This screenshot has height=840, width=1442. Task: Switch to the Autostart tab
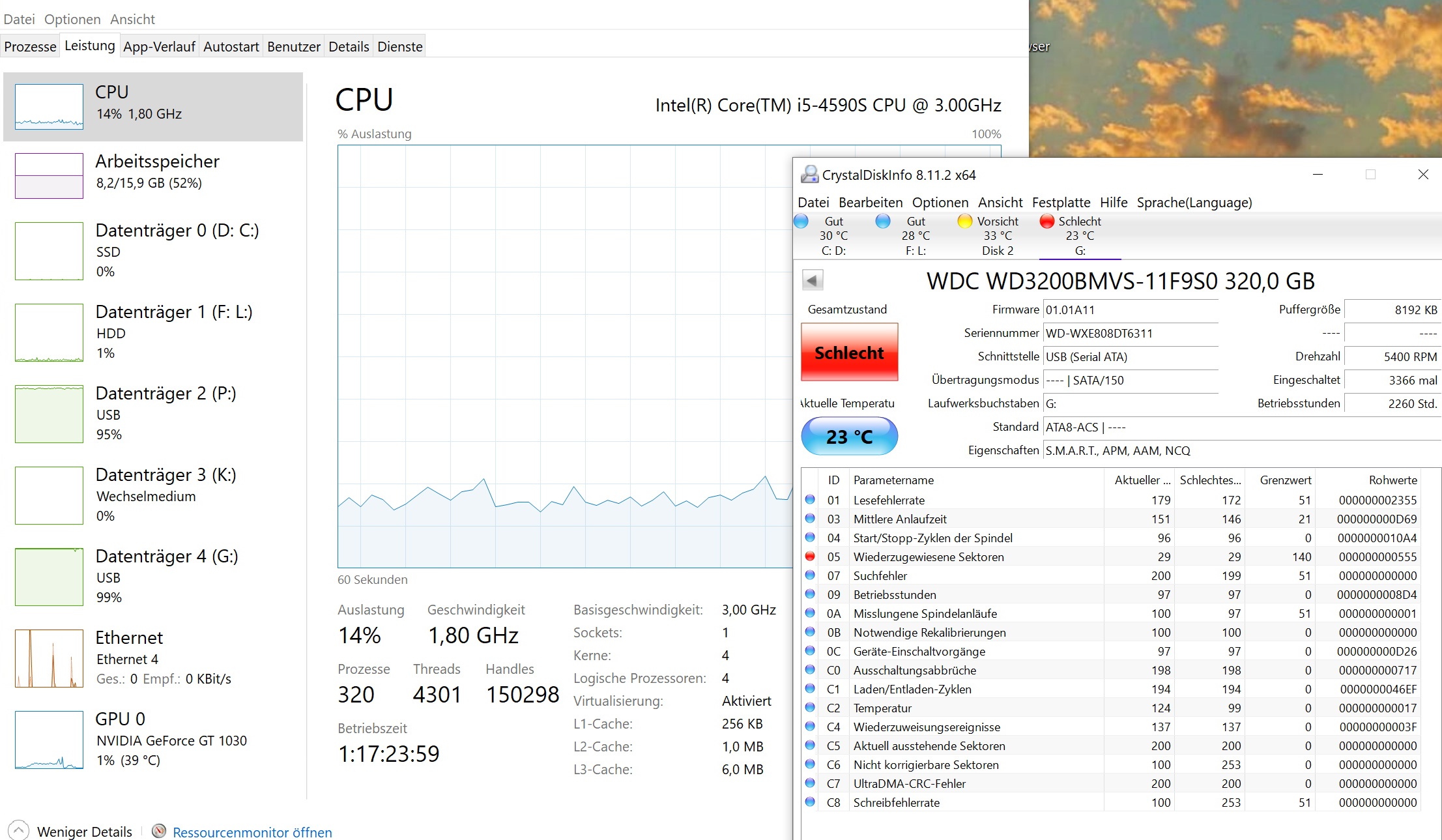tap(231, 46)
